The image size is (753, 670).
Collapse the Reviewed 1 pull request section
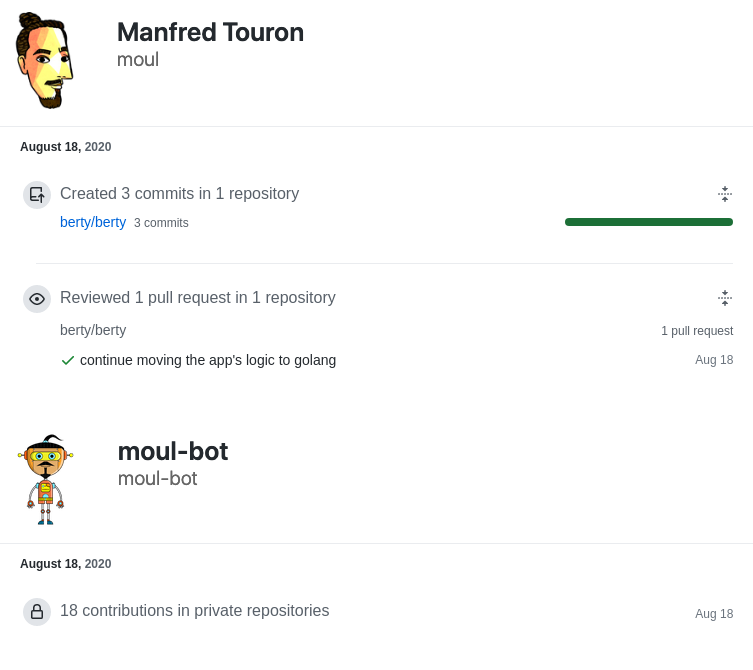click(x=725, y=298)
